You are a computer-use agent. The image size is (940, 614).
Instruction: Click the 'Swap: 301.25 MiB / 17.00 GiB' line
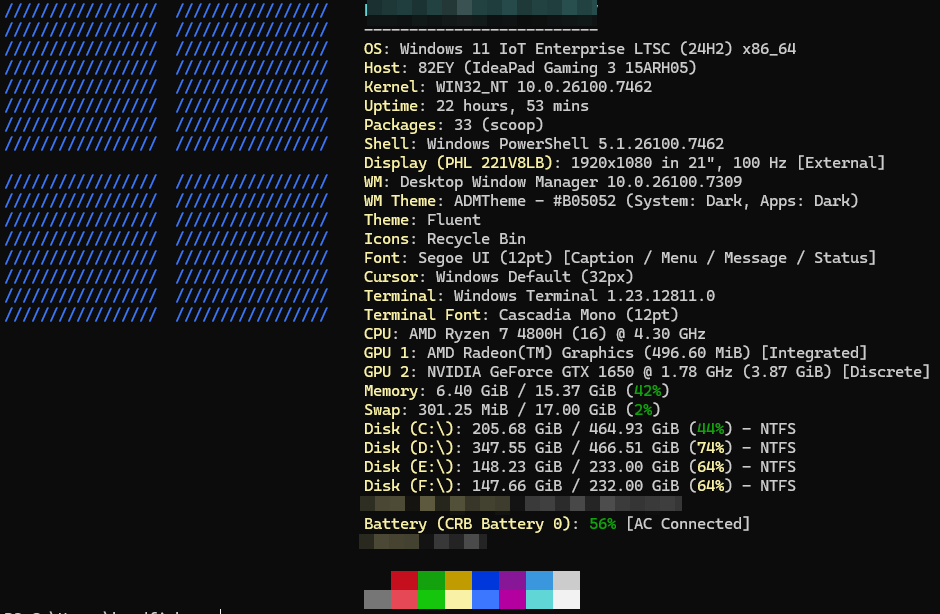coord(512,410)
